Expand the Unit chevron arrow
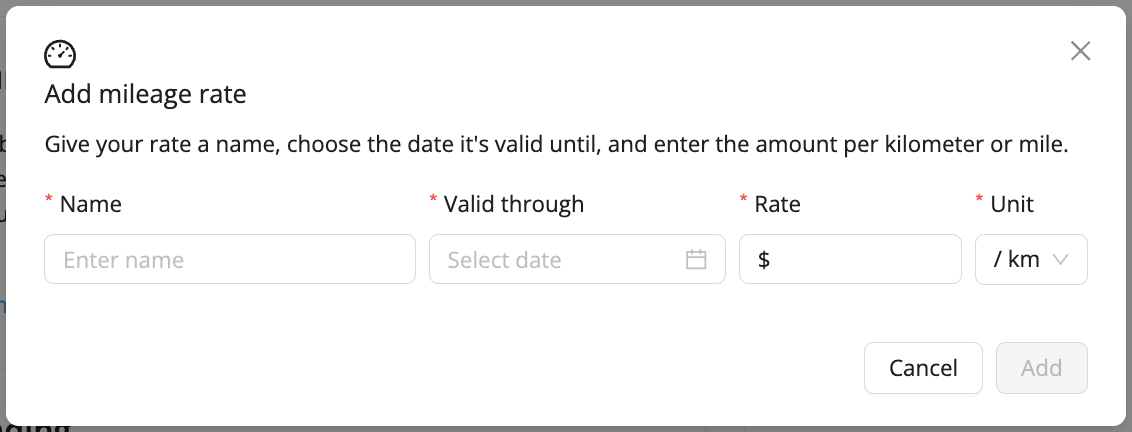Screen dimensions: 1132x432 1062,260
